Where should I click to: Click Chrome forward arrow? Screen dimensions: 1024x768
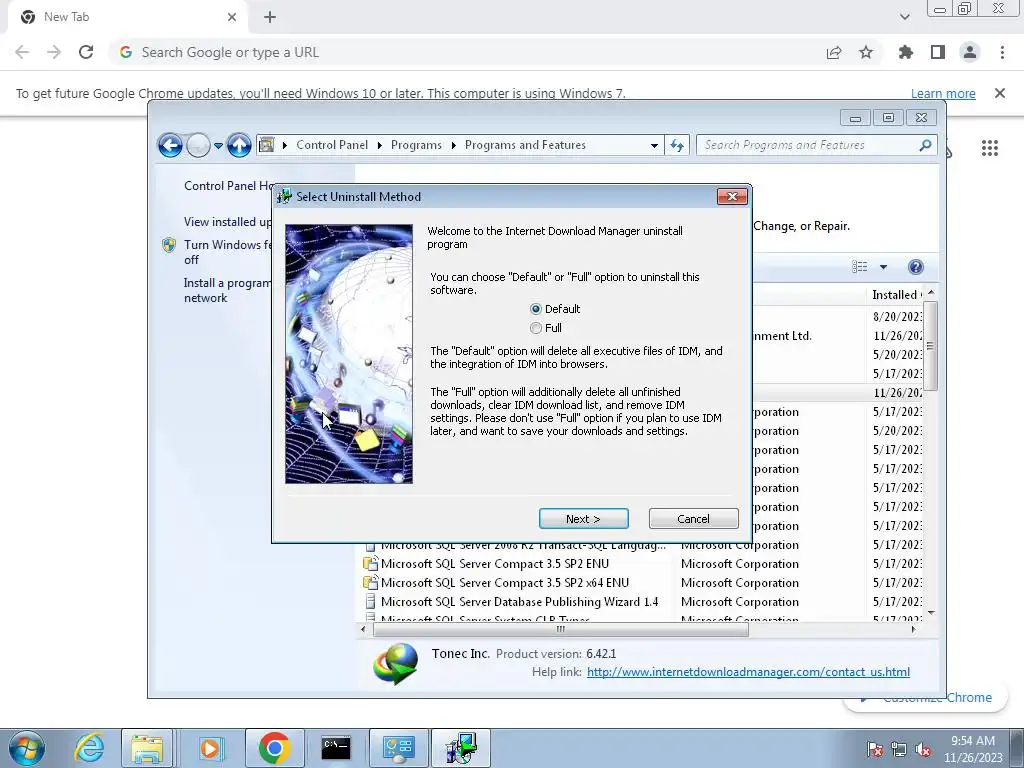[x=54, y=52]
